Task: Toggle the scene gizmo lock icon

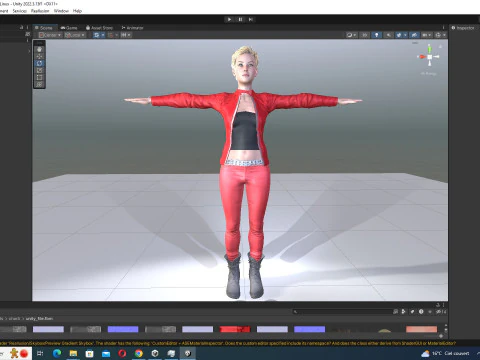Action: point(440,46)
